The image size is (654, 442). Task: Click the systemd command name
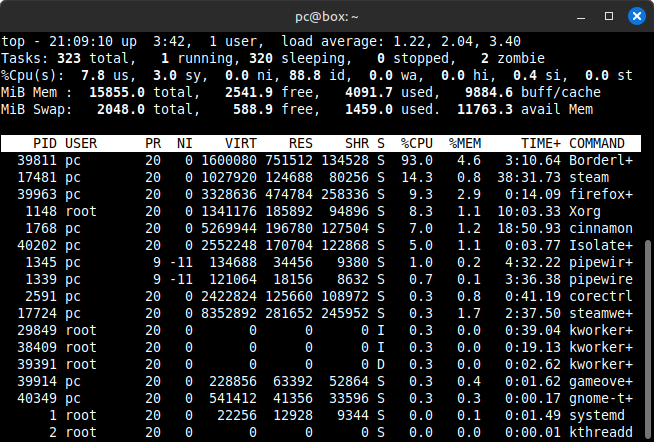pyautogui.click(x=597, y=416)
